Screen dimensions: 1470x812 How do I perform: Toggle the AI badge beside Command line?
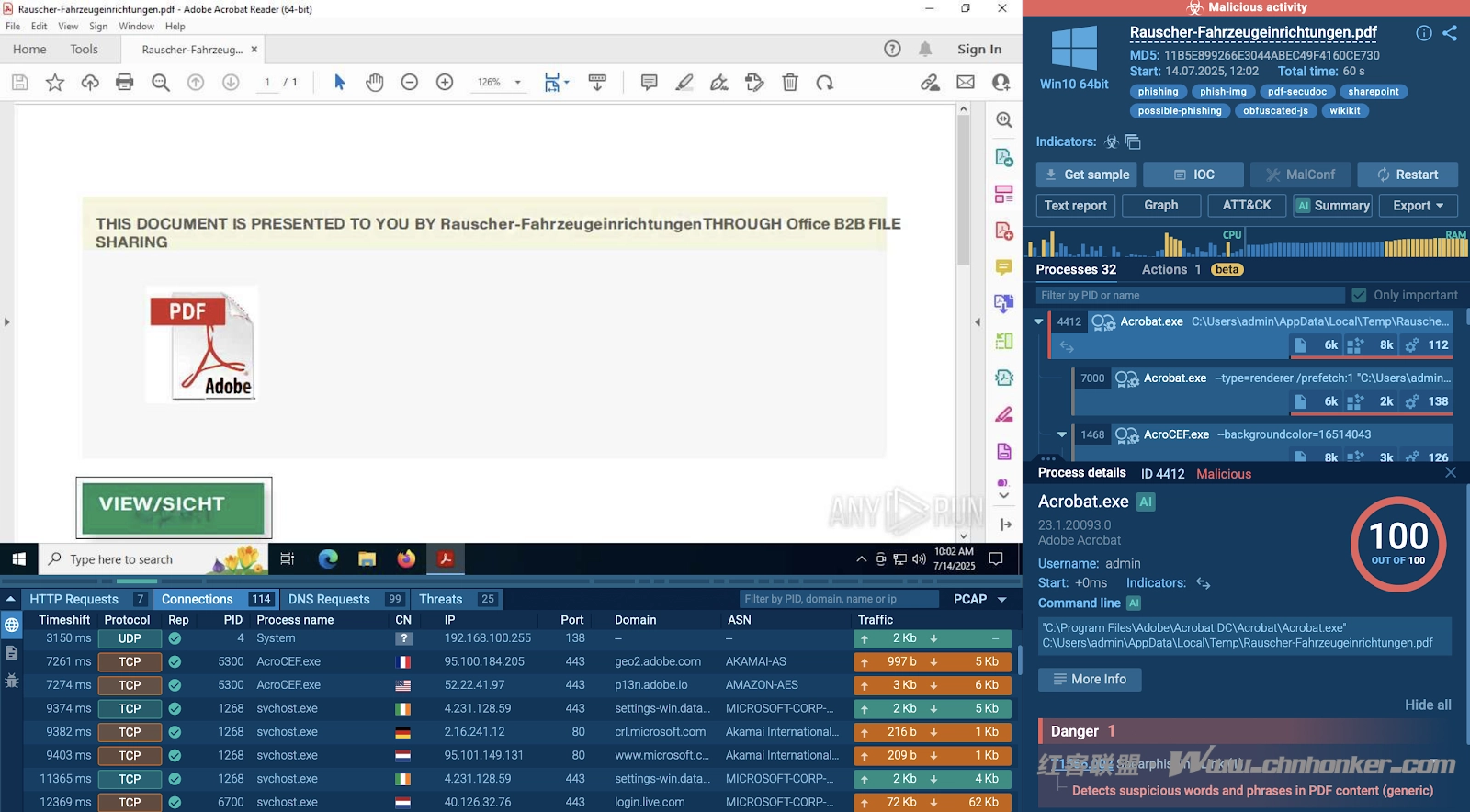1134,603
